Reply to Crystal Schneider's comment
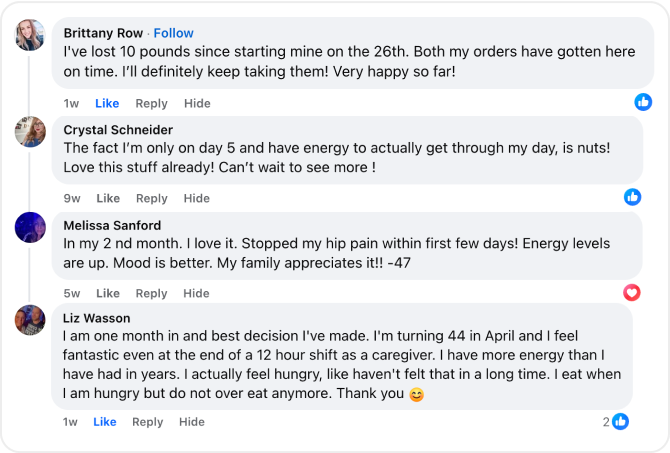Screen dimensions: 670x453 click(x=152, y=199)
